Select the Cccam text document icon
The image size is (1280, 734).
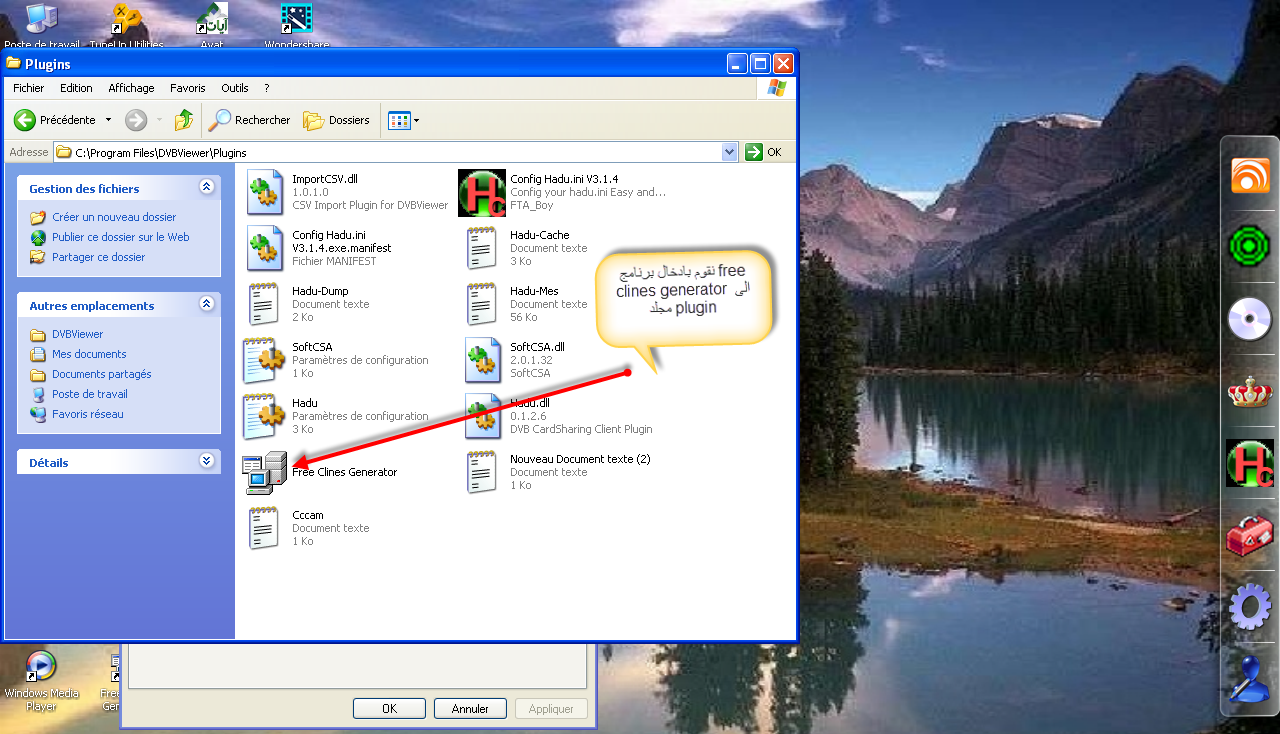point(264,528)
